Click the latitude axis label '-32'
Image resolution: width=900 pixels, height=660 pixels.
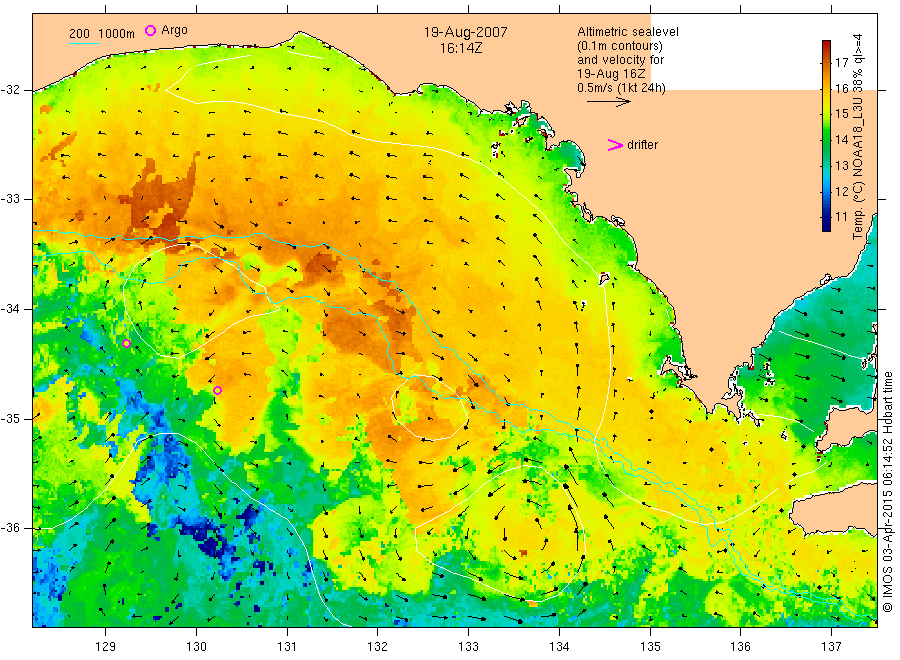(10, 90)
